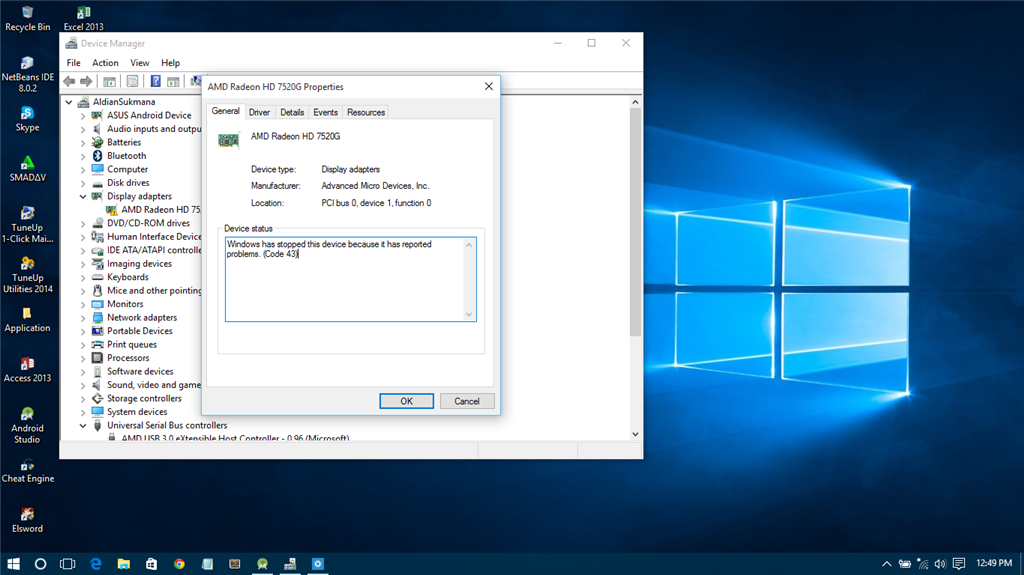Open the View menu in Device Manager

coord(140,63)
